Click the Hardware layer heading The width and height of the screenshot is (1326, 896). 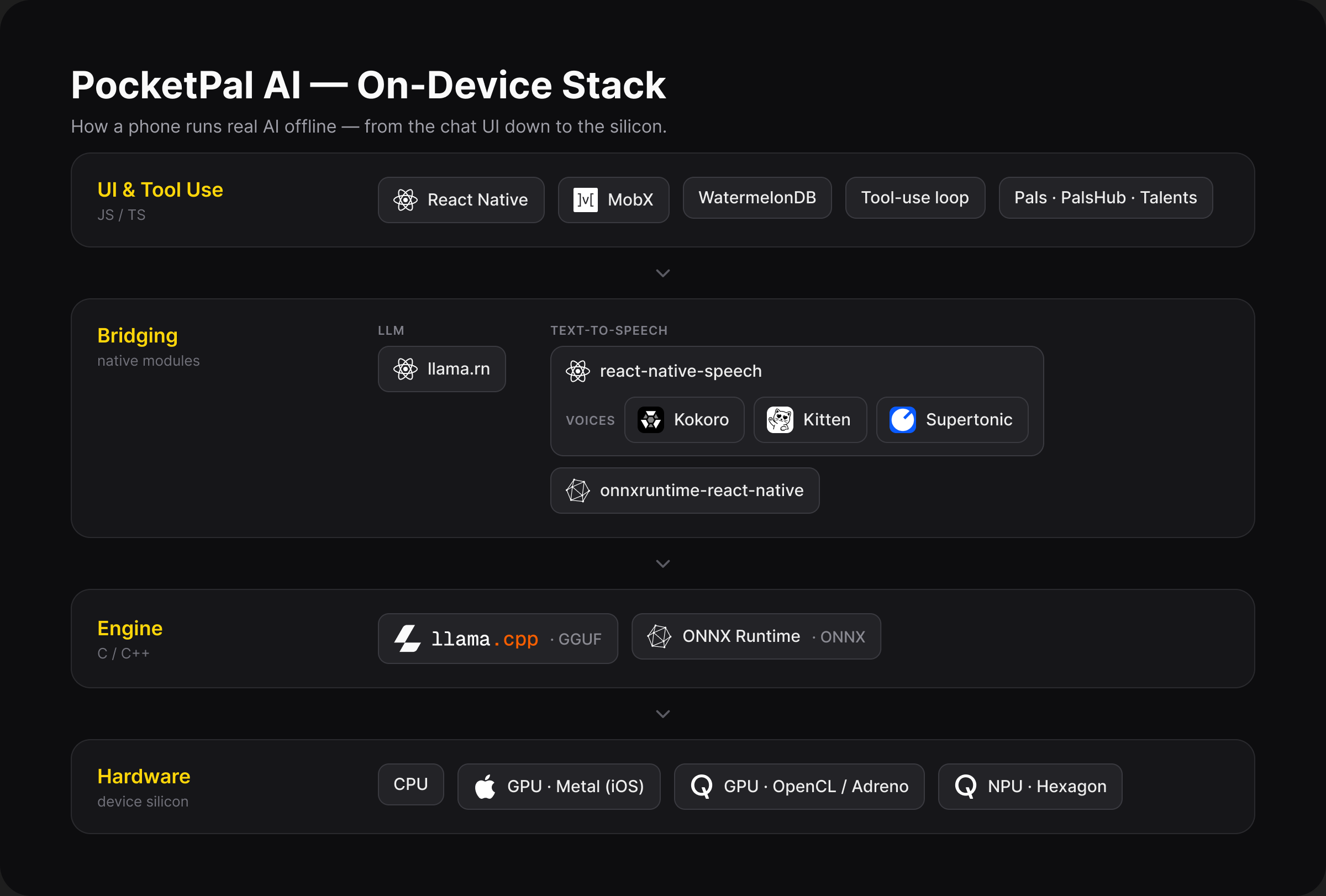[144, 777]
